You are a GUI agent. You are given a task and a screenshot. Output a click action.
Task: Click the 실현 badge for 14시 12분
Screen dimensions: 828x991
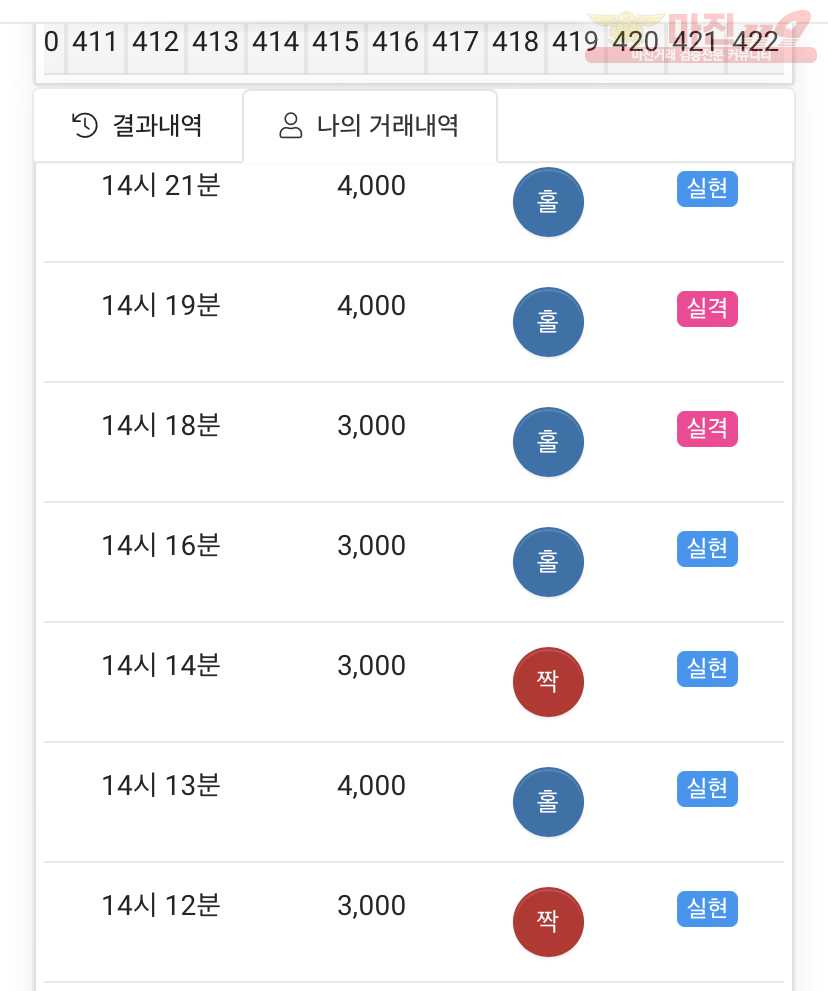707,909
